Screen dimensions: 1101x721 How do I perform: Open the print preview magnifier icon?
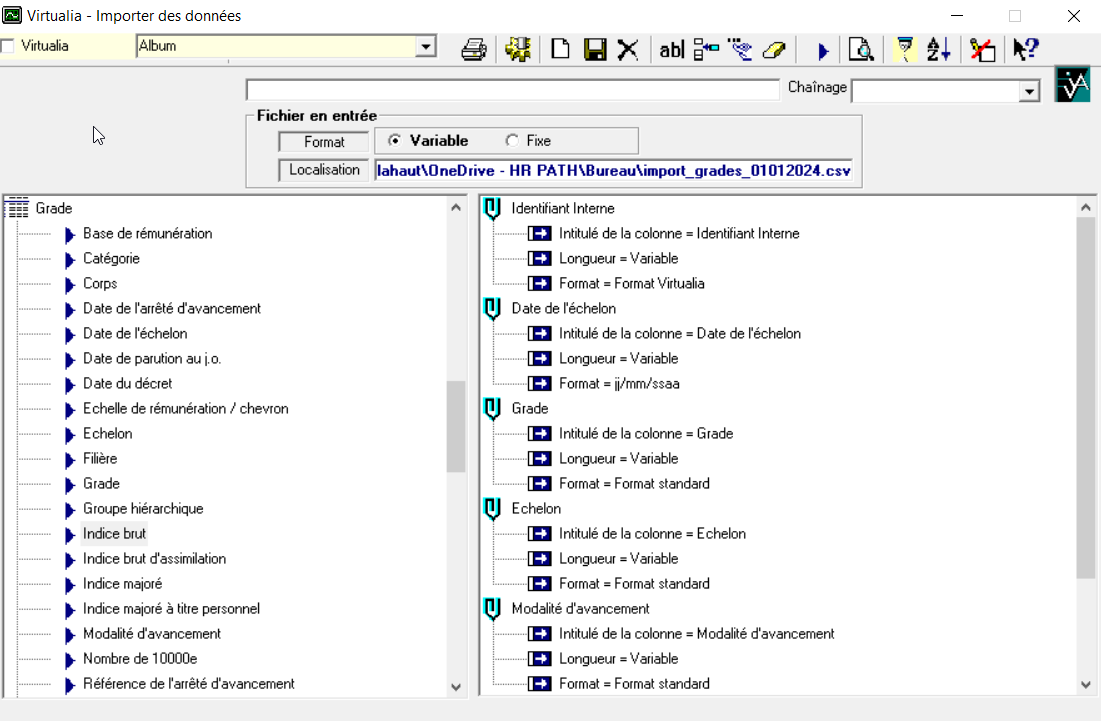[860, 49]
